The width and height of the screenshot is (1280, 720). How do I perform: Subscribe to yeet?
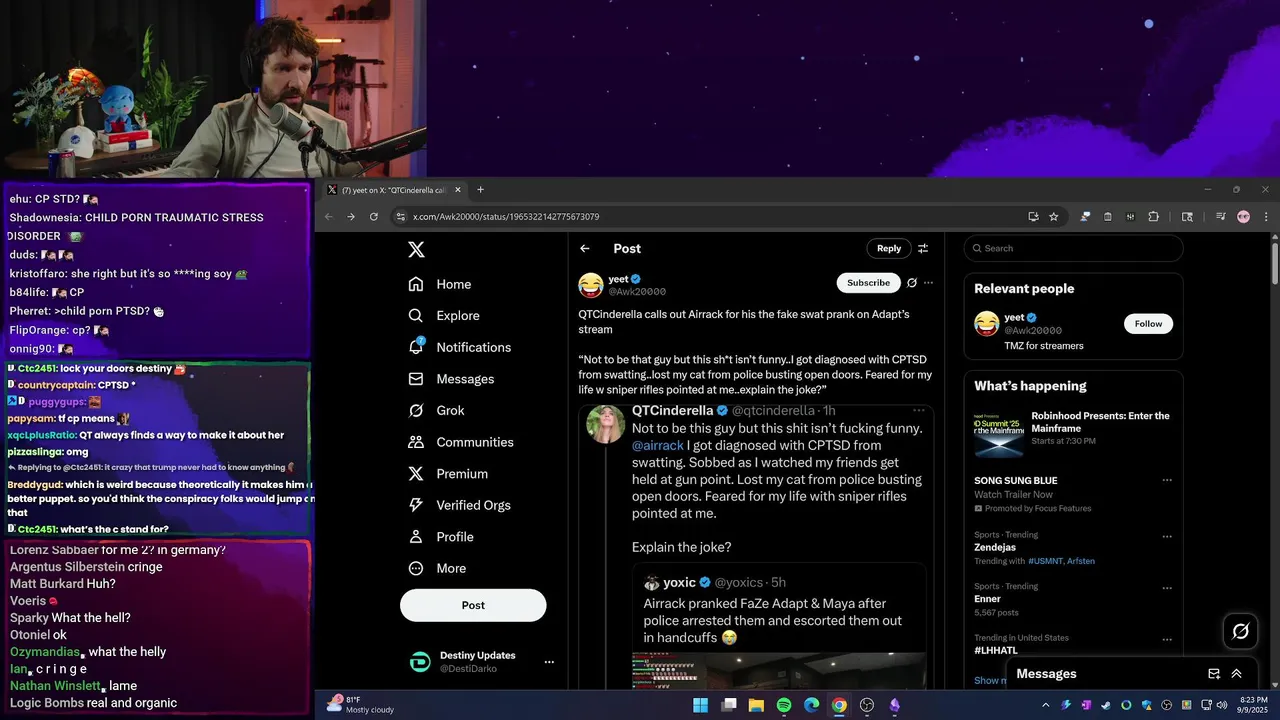pyautogui.click(x=868, y=283)
